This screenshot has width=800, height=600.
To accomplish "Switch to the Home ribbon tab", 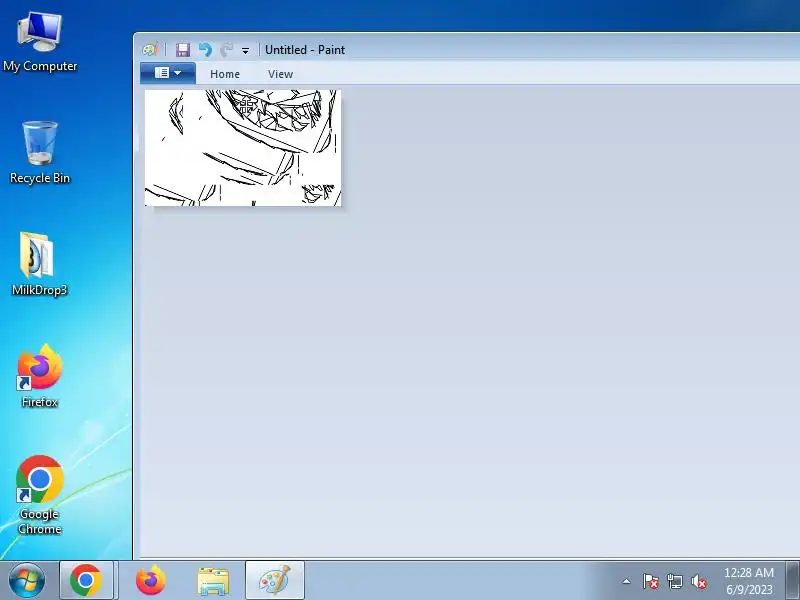I will coord(225,74).
